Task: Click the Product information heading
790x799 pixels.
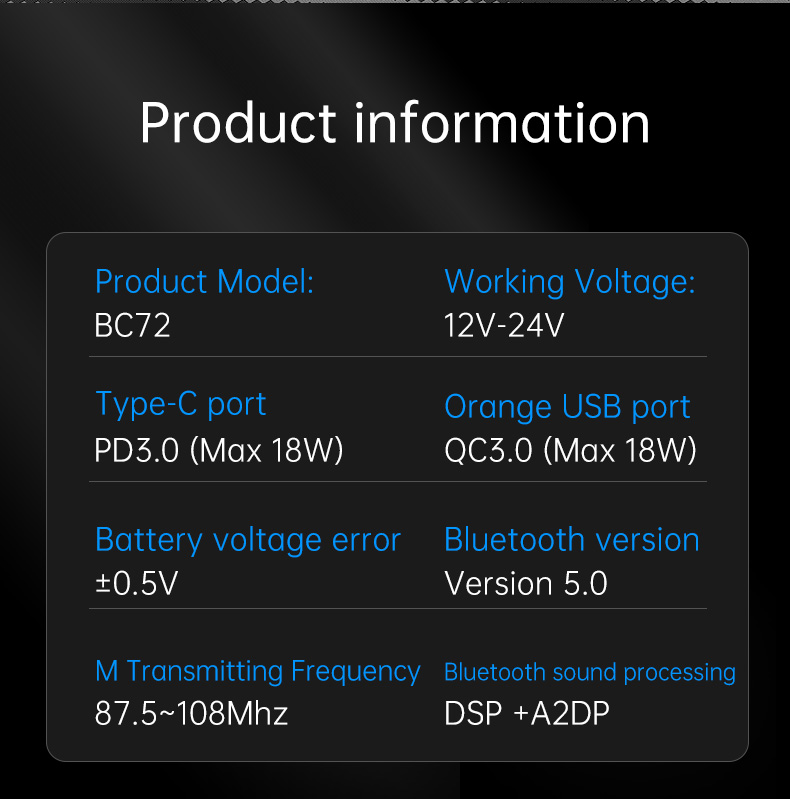Action: [x=395, y=123]
